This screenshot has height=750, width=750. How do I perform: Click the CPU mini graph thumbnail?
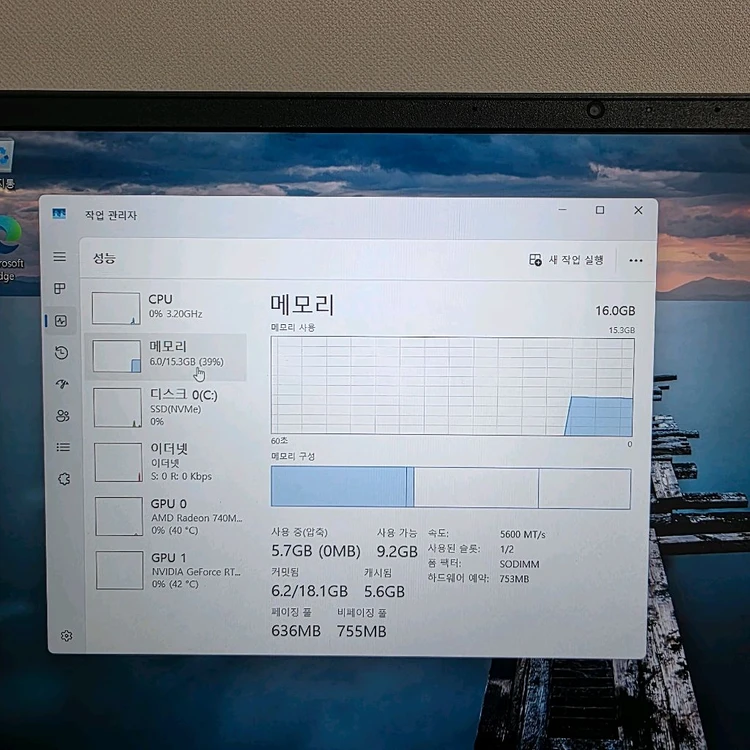point(116,309)
